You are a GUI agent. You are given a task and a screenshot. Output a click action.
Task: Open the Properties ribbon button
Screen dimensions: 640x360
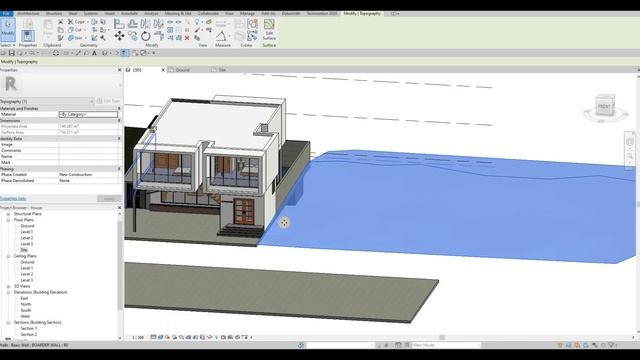(28, 36)
